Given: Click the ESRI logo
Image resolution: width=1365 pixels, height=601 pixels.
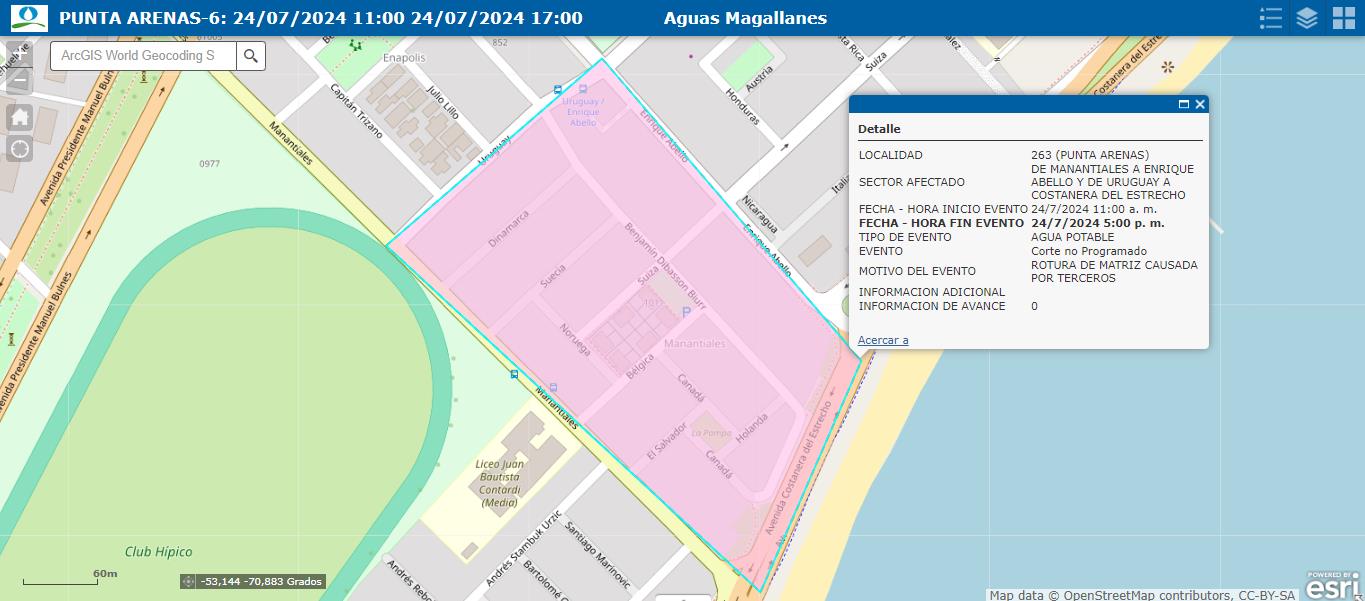Looking at the screenshot, I should point(1334,585).
